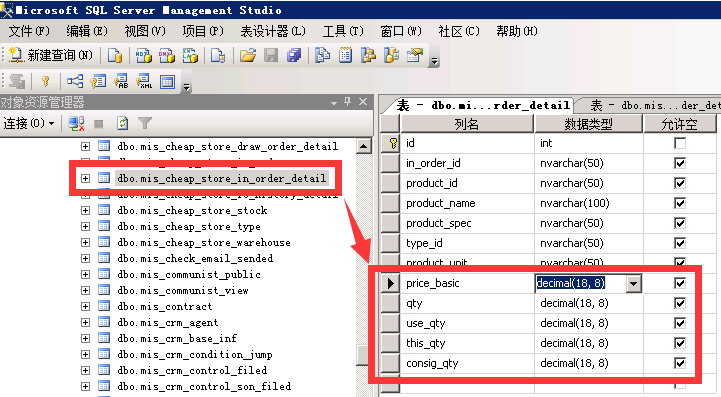Toggle Allow Nulls checkbox for id column
The image size is (721, 397).
680,143
